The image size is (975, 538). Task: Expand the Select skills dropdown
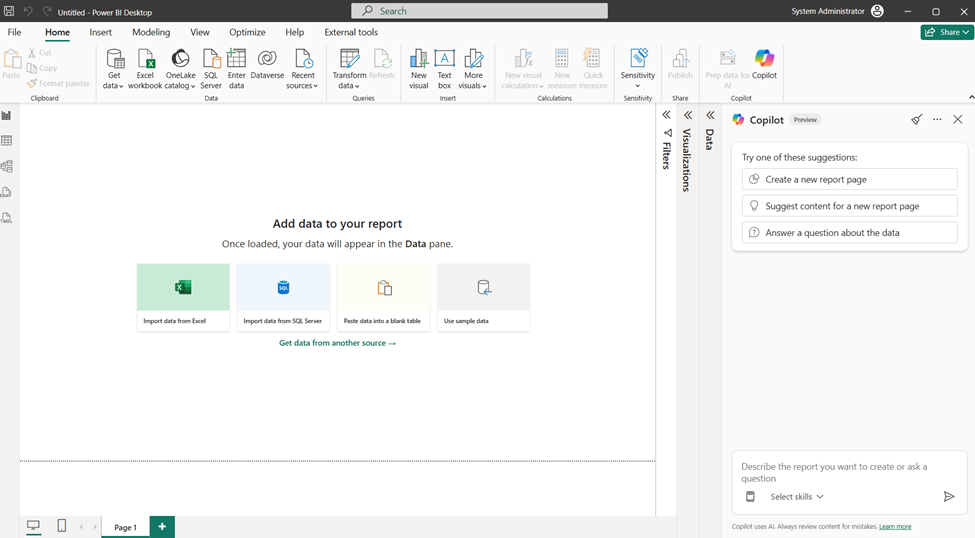pyautogui.click(x=797, y=496)
